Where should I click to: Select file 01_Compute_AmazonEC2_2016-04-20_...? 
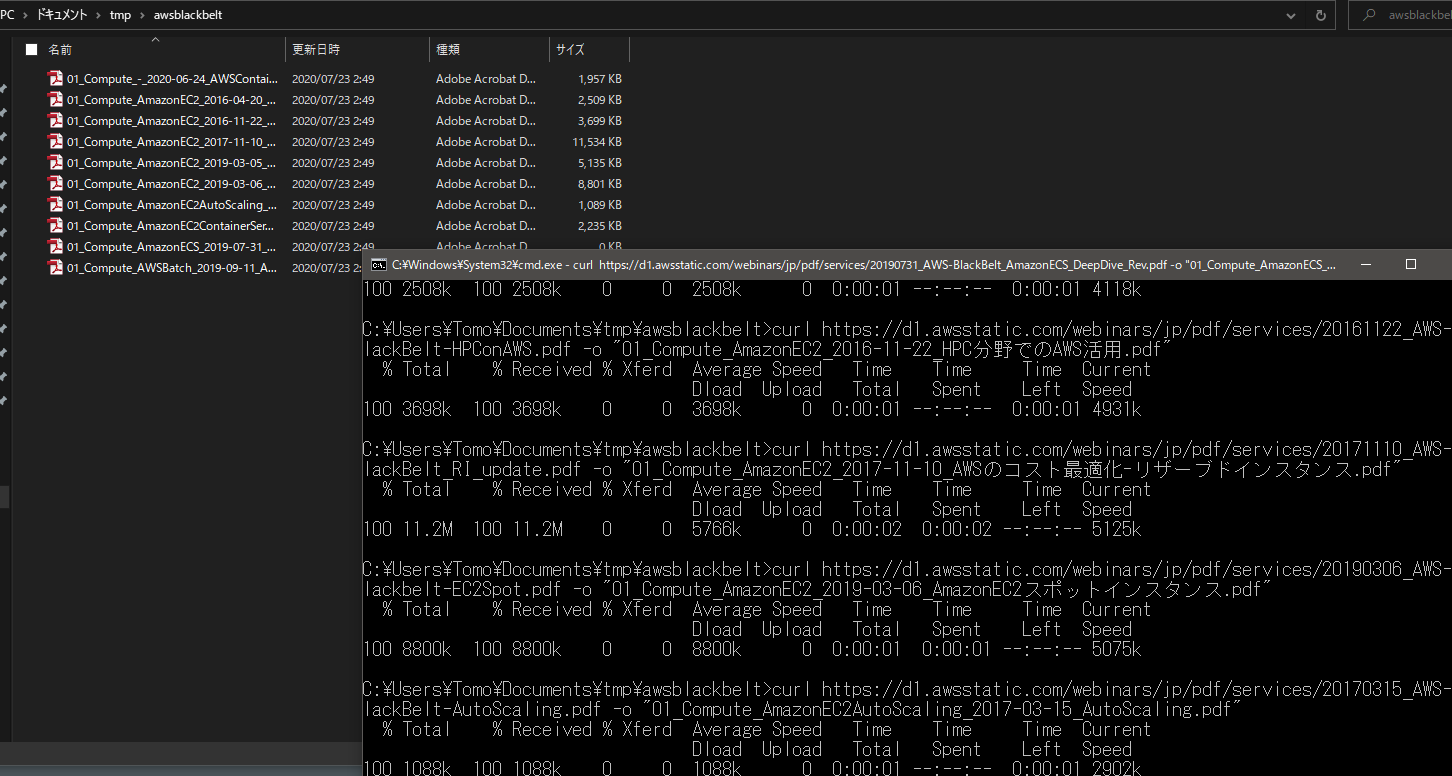coord(171,99)
